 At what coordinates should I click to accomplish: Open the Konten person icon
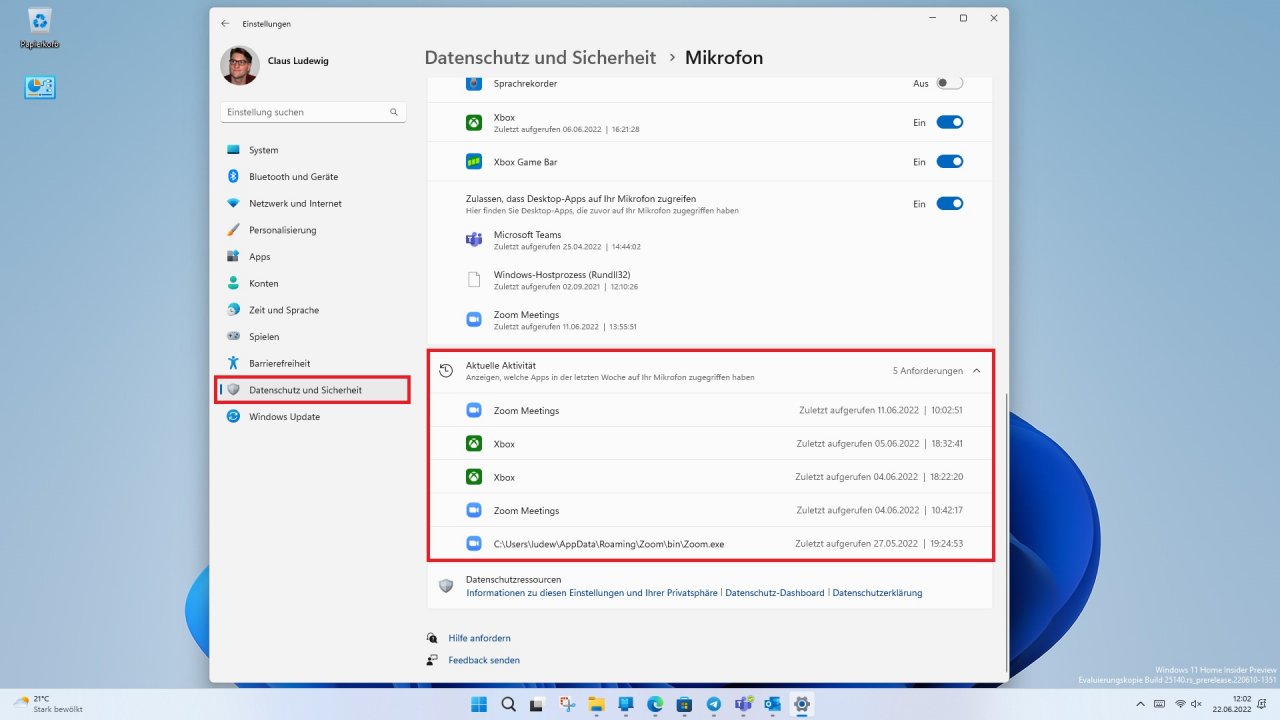(x=233, y=283)
